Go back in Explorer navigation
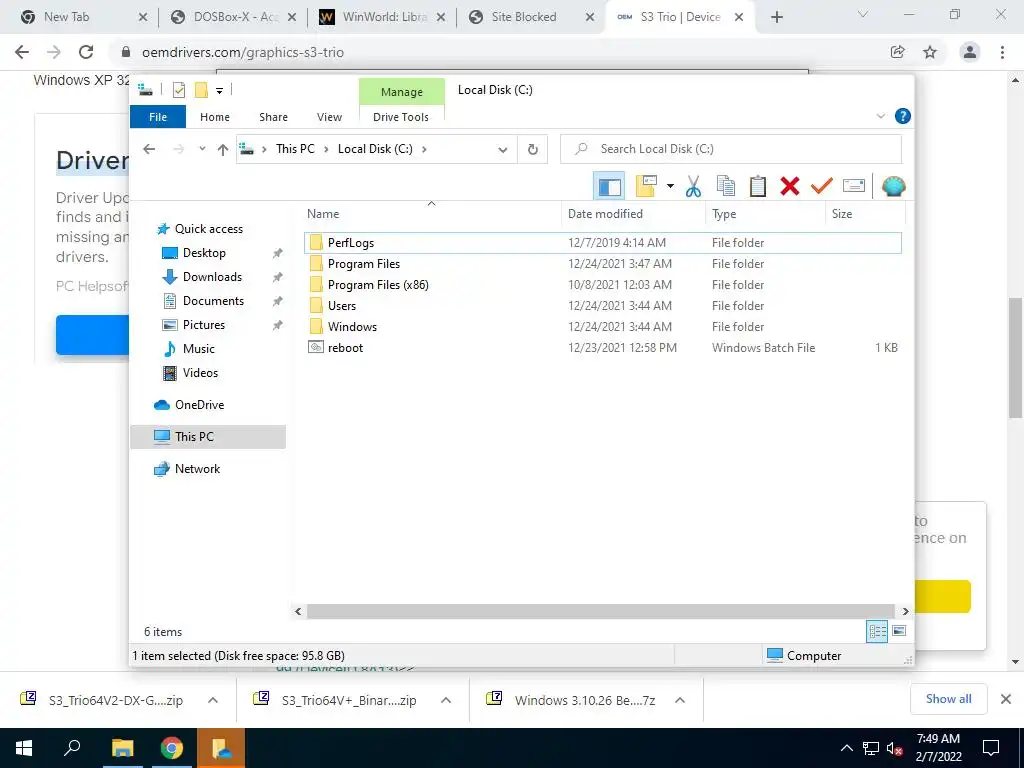This screenshot has height=768, width=1024. (149, 150)
